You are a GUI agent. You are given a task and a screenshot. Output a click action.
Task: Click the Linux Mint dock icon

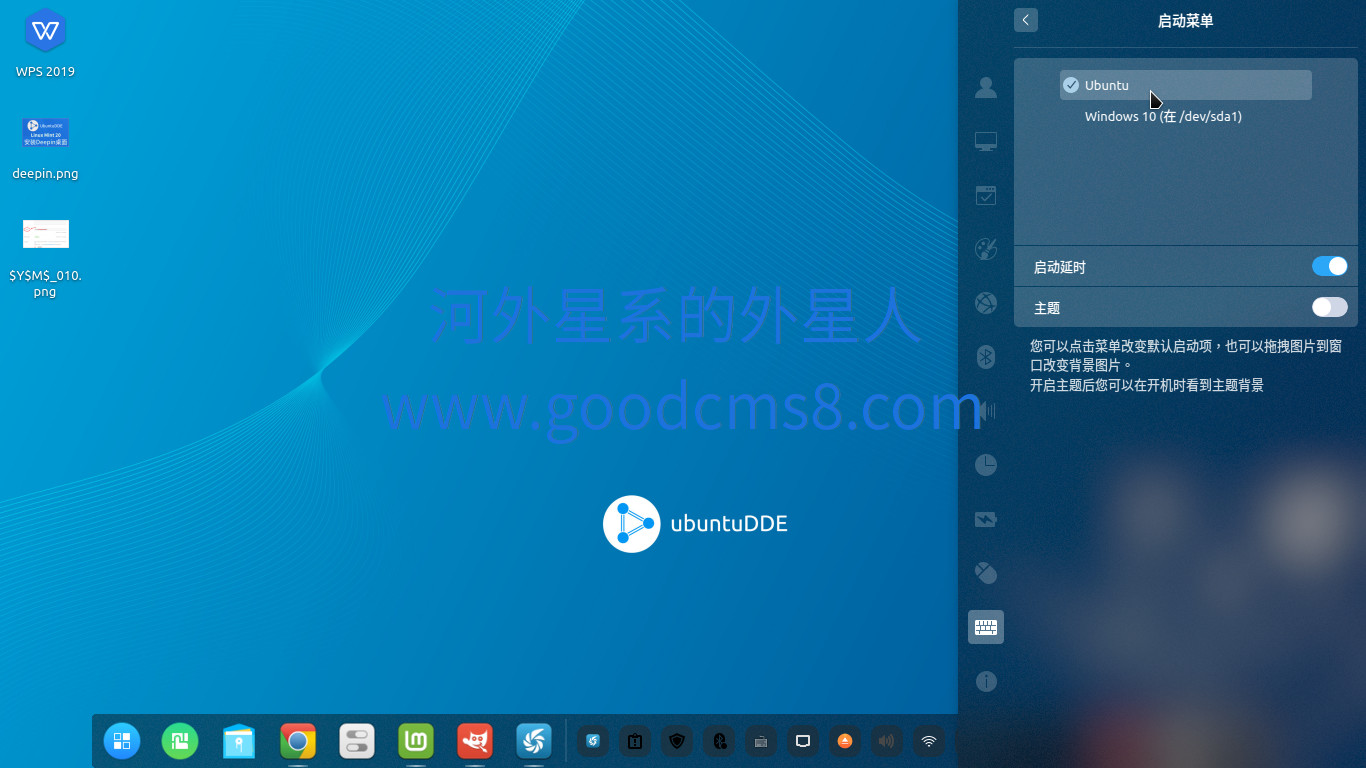pos(416,741)
